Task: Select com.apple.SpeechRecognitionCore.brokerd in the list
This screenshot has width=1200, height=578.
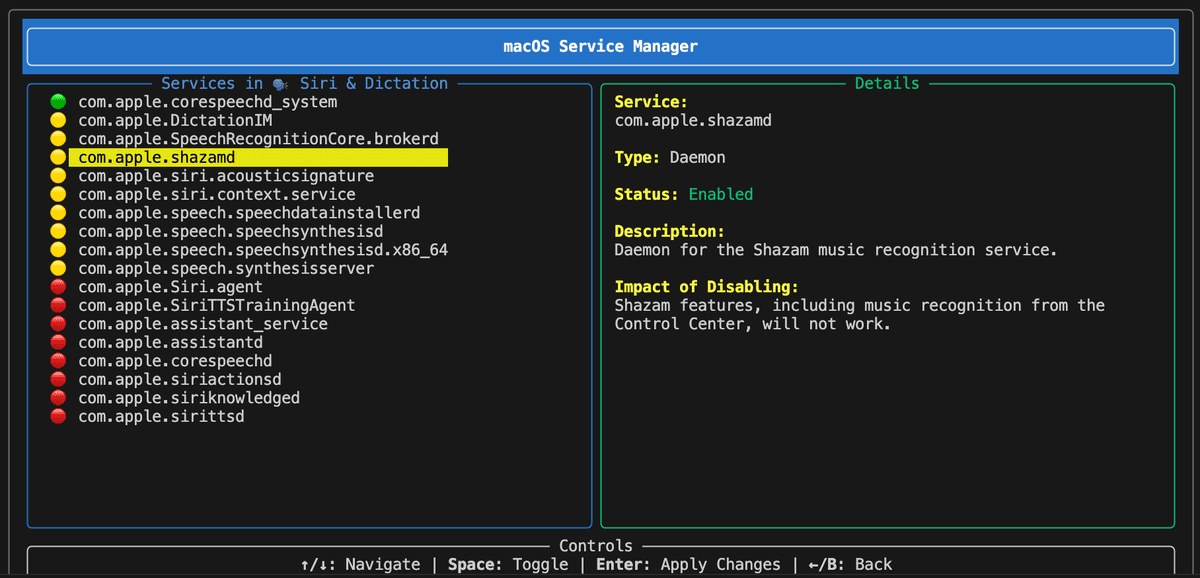Action: pyautogui.click(x=258, y=139)
